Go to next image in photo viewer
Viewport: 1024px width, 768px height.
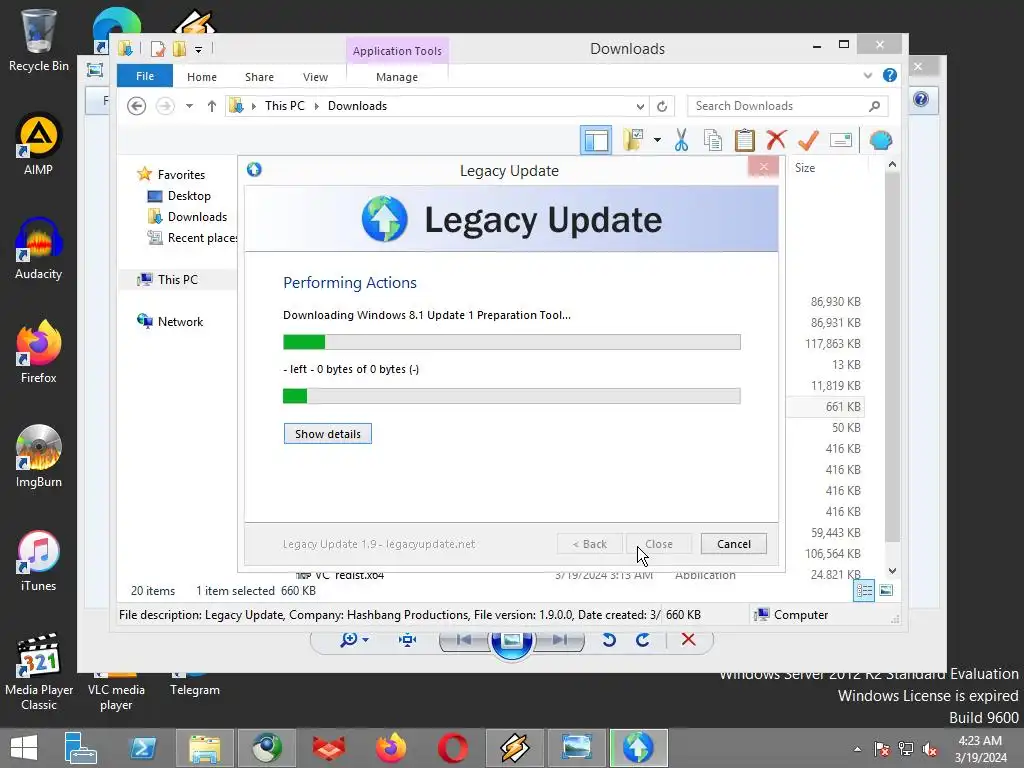coord(559,640)
